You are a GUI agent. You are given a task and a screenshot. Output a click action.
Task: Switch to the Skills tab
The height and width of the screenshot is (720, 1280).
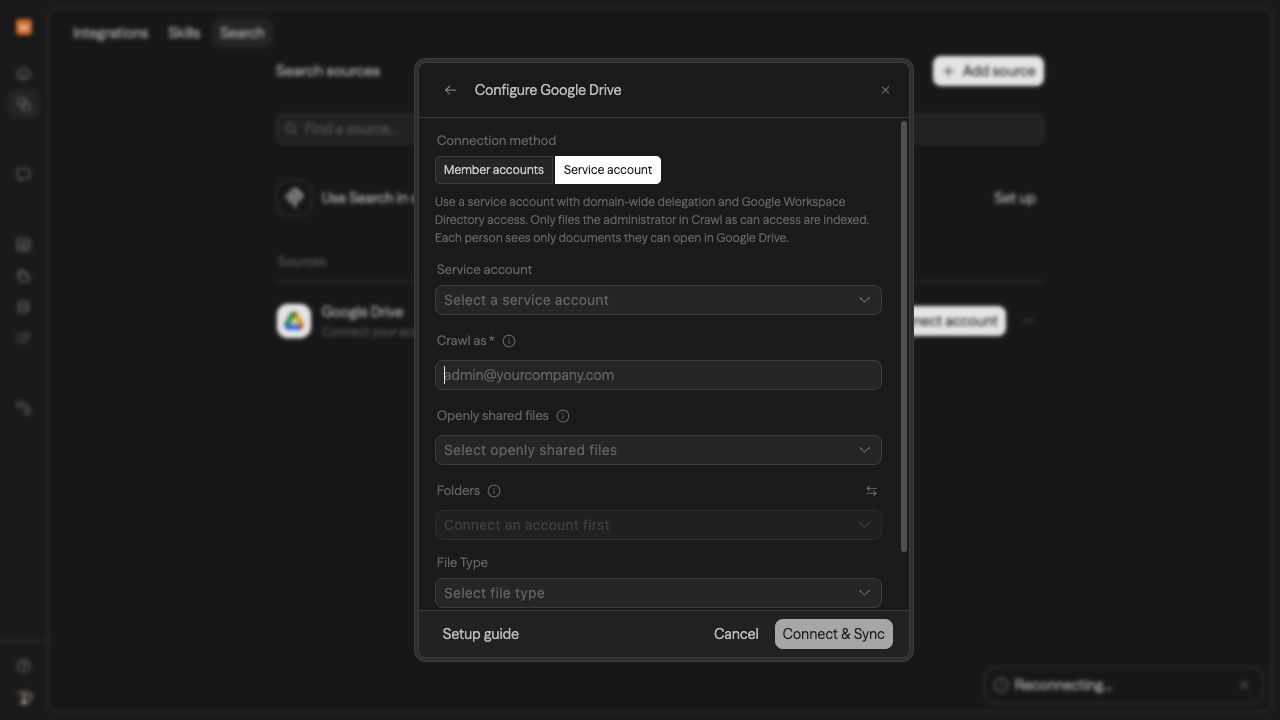(x=184, y=33)
